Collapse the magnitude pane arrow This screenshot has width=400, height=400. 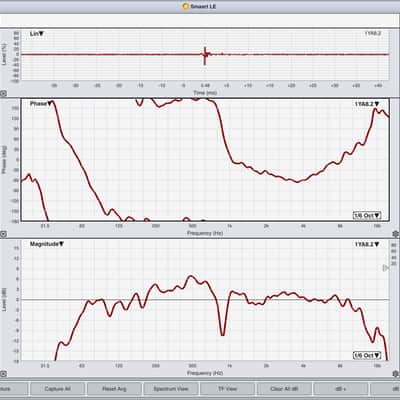pyautogui.click(x=3, y=374)
